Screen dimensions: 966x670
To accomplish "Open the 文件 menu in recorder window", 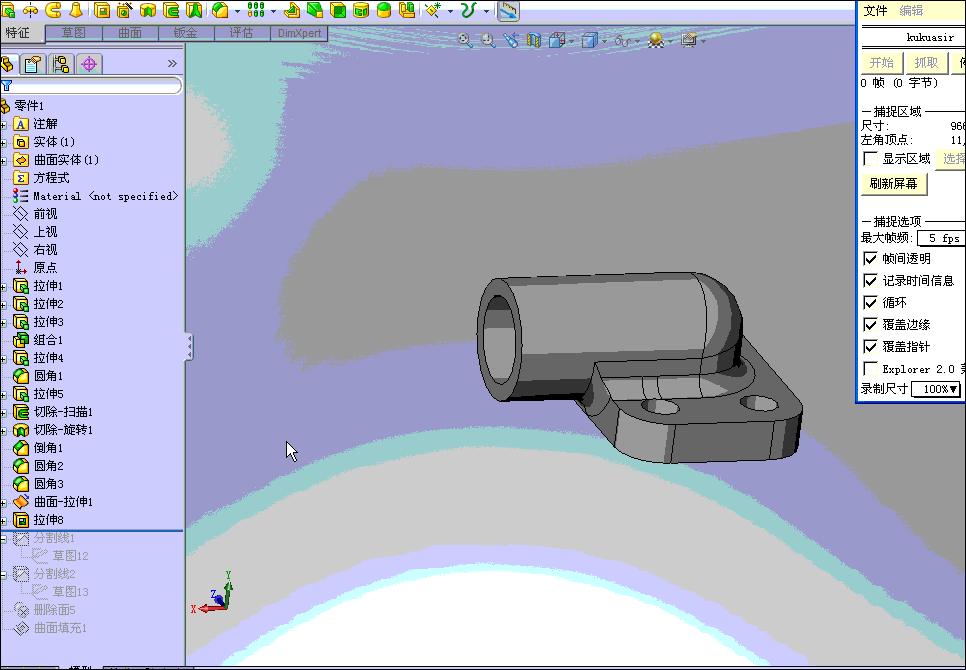I will click(875, 10).
